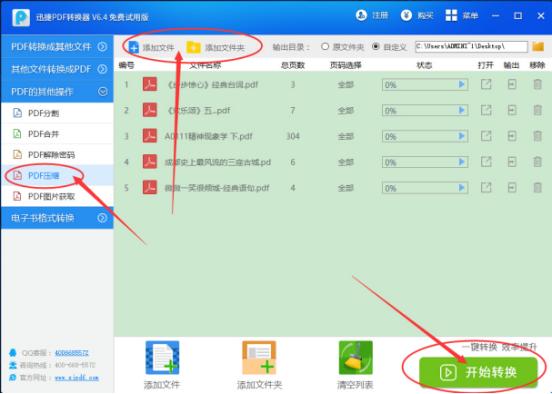Remove row 3 精神现象学 with trash icon
The width and height of the screenshot is (552, 394).
click(x=537, y=136)
